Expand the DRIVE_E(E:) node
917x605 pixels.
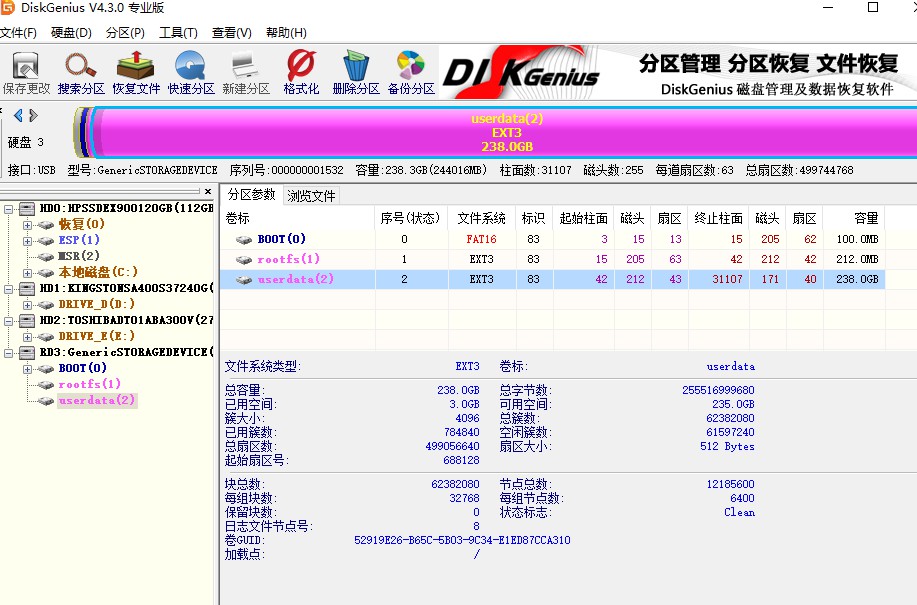[27, 337]
